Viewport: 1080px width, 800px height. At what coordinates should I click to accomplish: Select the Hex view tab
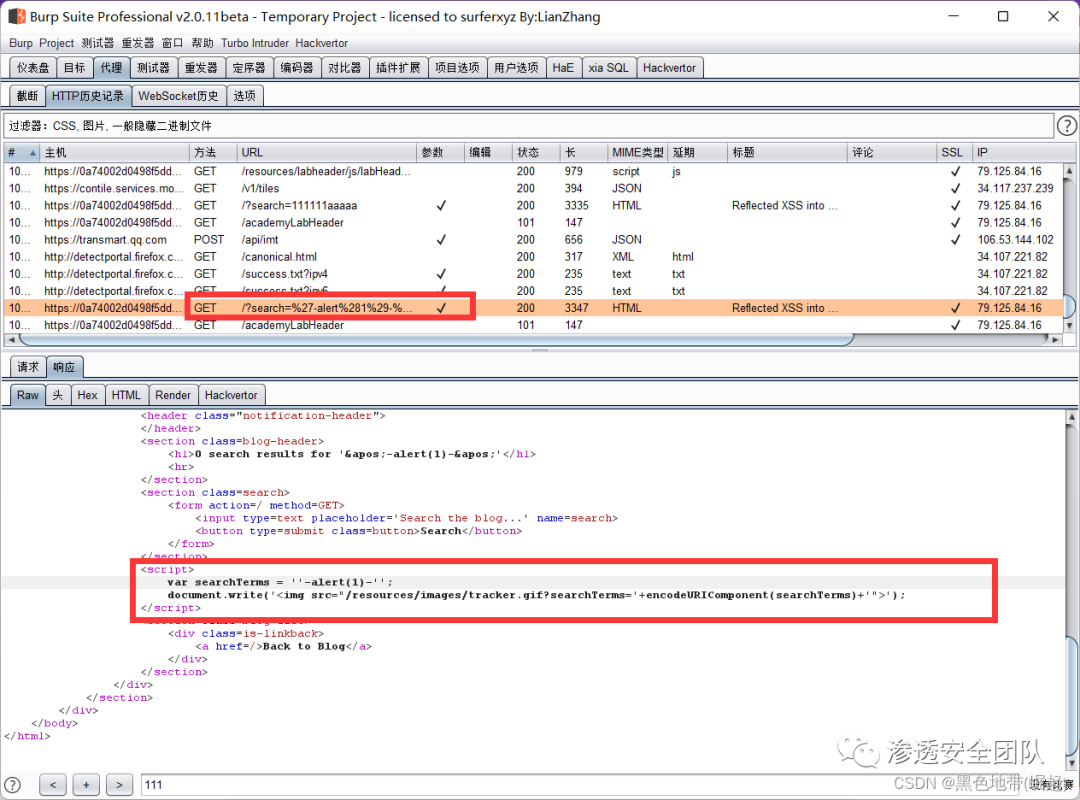(x=87, y=395)
